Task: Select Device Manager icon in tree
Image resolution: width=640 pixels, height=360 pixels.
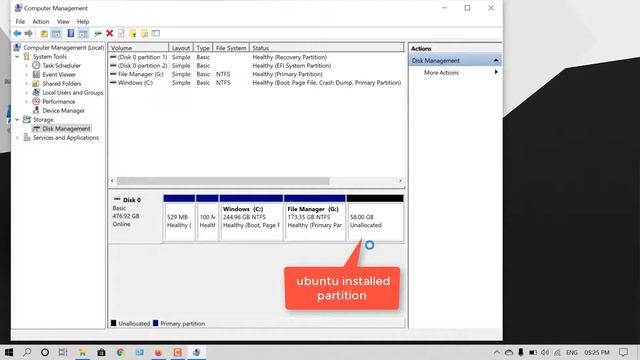Action: [36, 110]
